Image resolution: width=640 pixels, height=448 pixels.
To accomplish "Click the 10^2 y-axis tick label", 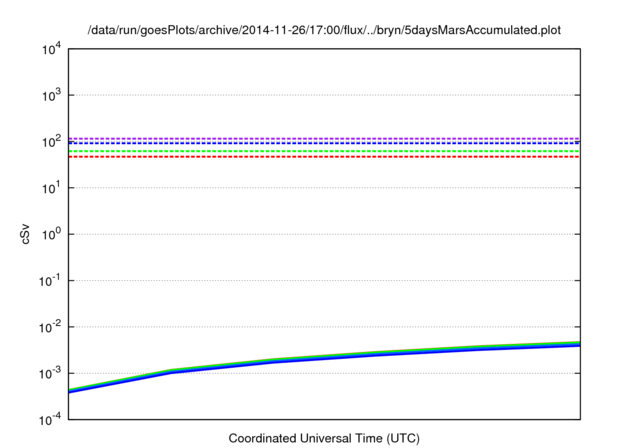I will pos(51,142).
